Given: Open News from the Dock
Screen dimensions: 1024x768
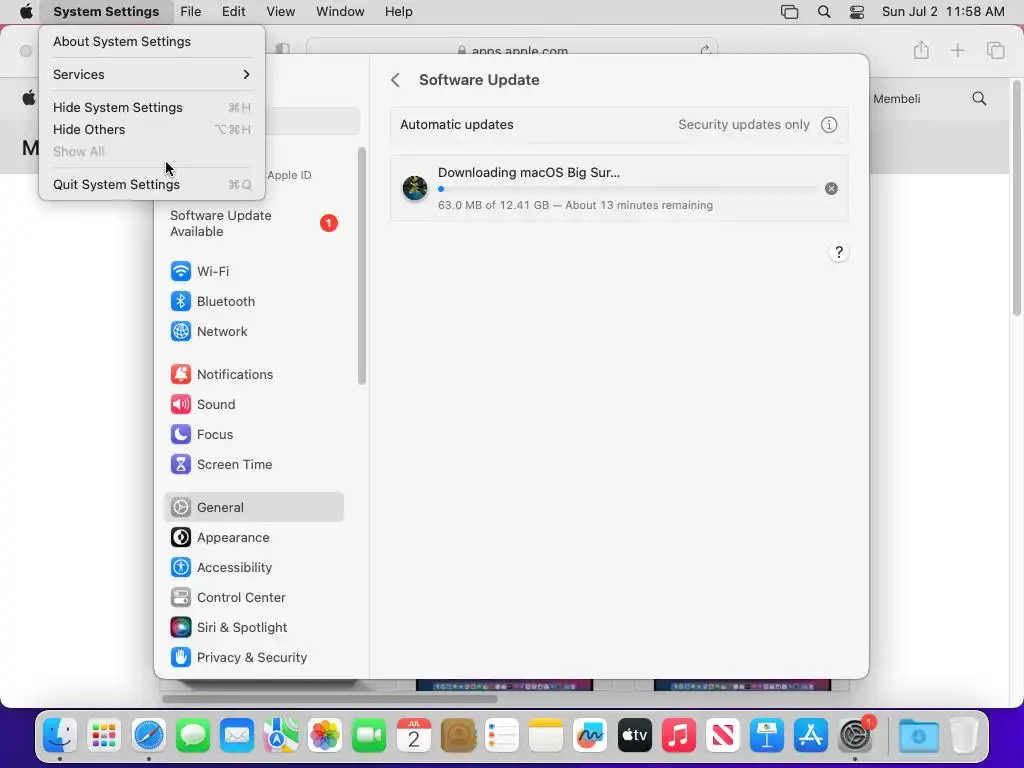Looking at the screenshot, I should (x=723, y=736).
